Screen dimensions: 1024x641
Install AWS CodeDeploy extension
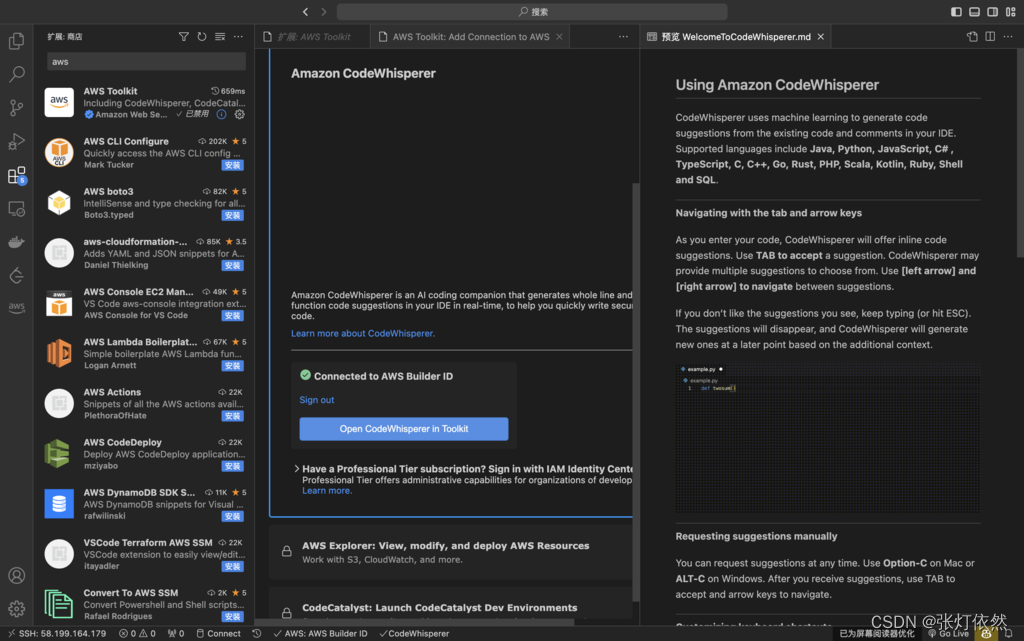tap(232, 466)
